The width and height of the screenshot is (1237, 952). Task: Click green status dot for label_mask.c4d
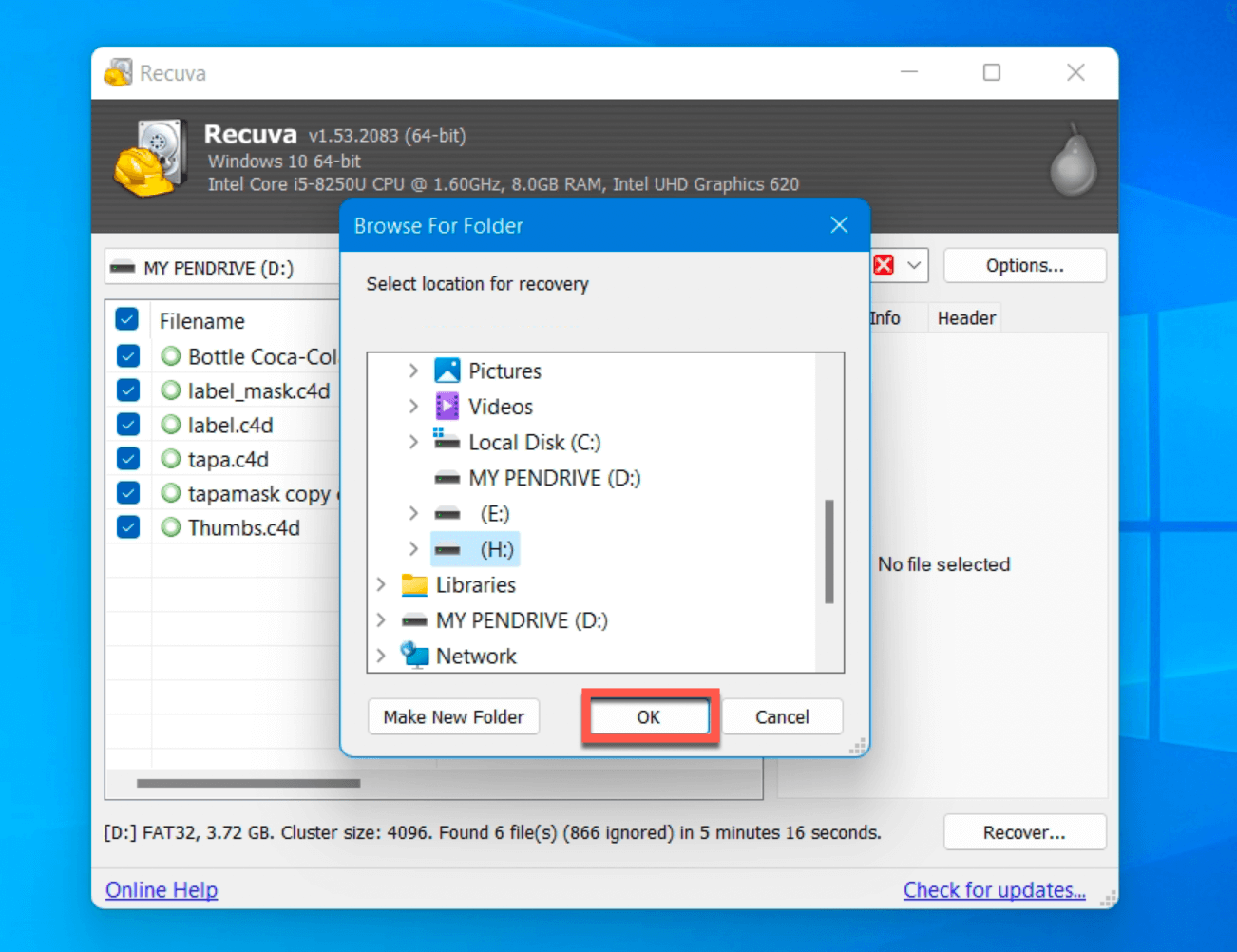click(171, 390)
